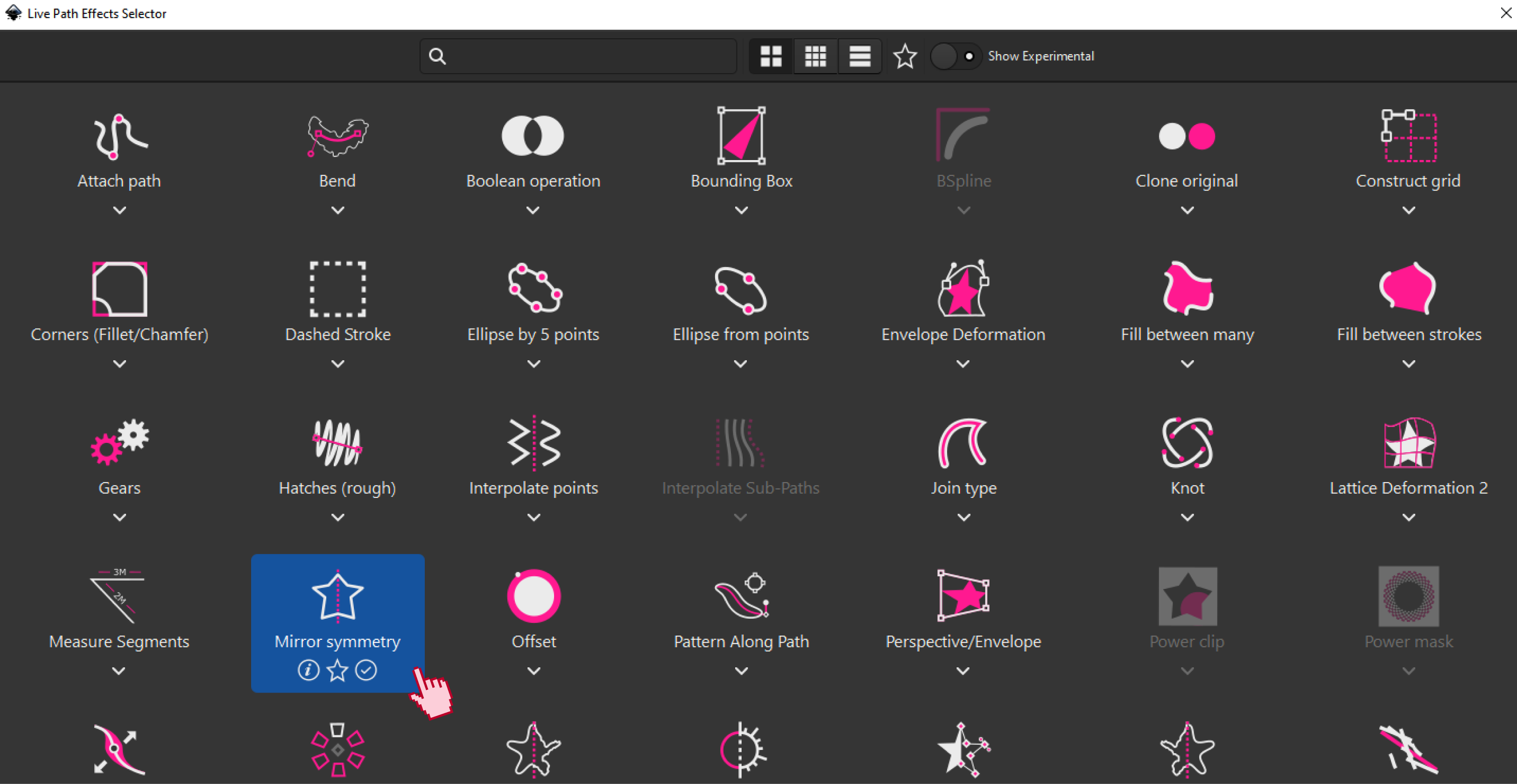Expand chevron under Join type
1517x784 pixels.
coord(963,518)
